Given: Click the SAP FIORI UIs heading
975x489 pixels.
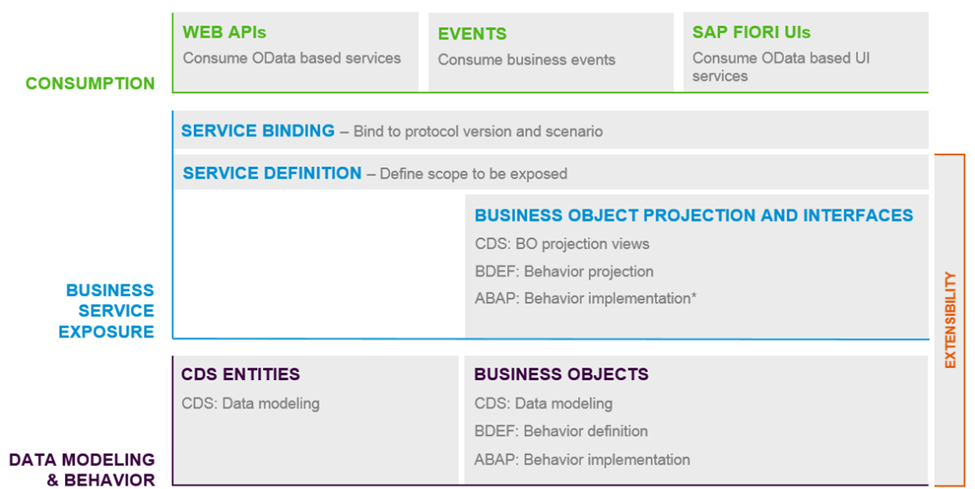Looking at the screenshot, I should click(751, 32).
